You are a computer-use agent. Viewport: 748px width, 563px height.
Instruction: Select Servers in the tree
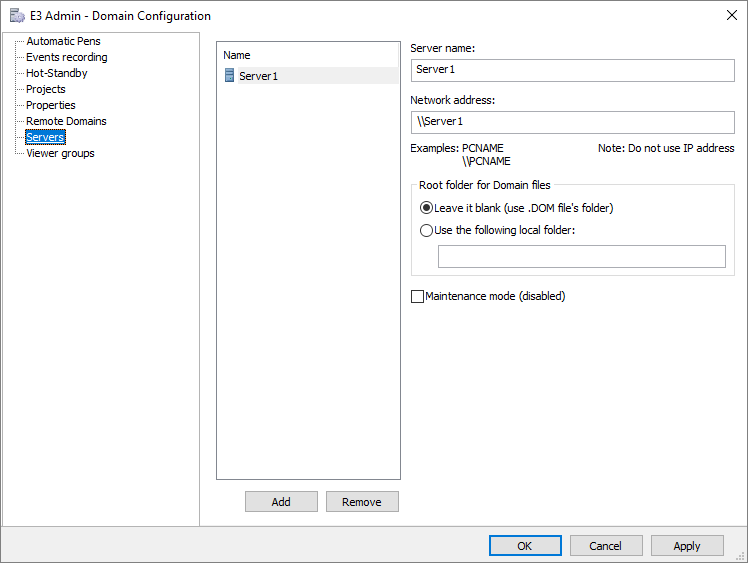pos(45,137)
